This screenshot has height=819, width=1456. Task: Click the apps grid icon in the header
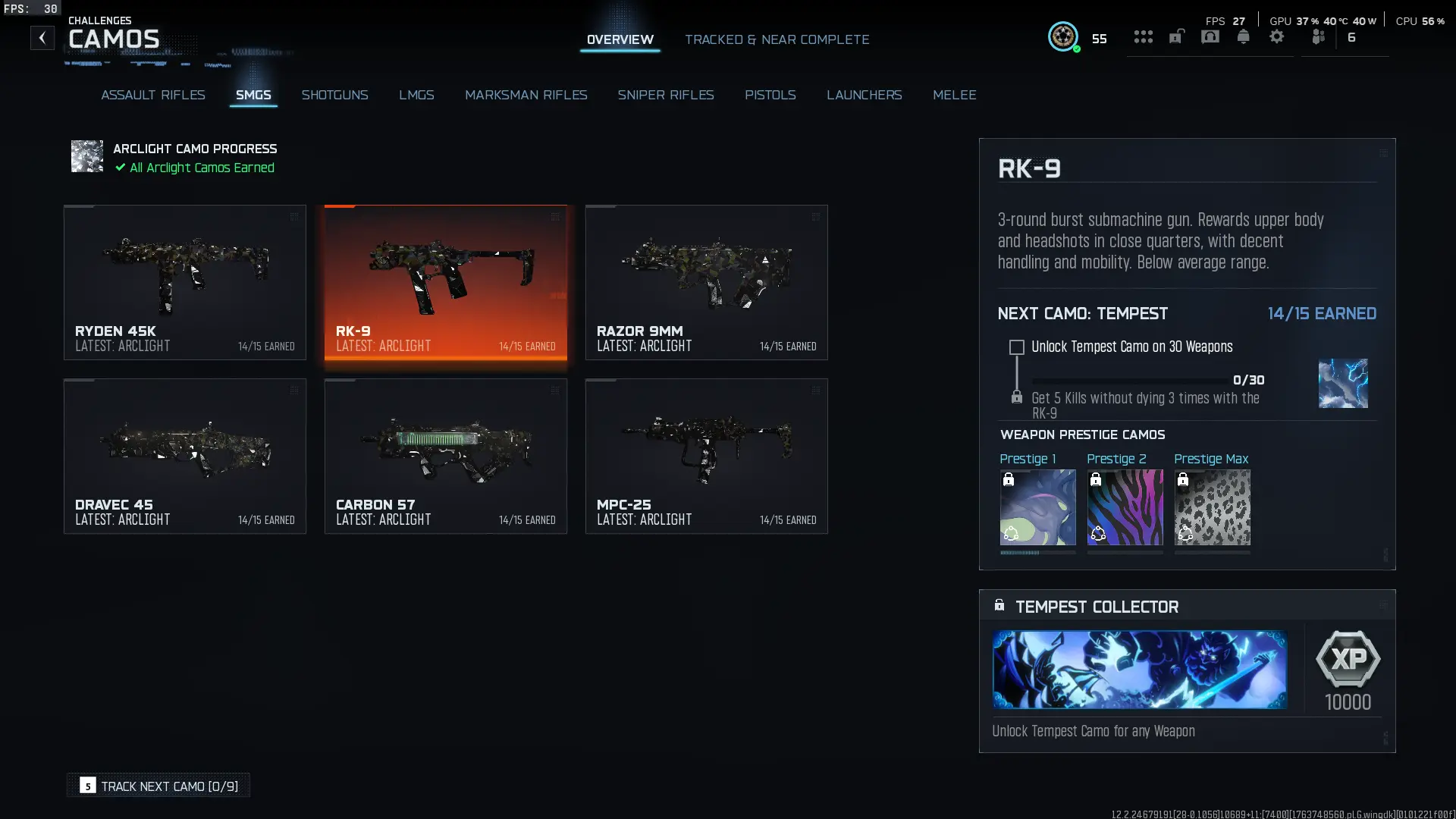coord(1143,36)
